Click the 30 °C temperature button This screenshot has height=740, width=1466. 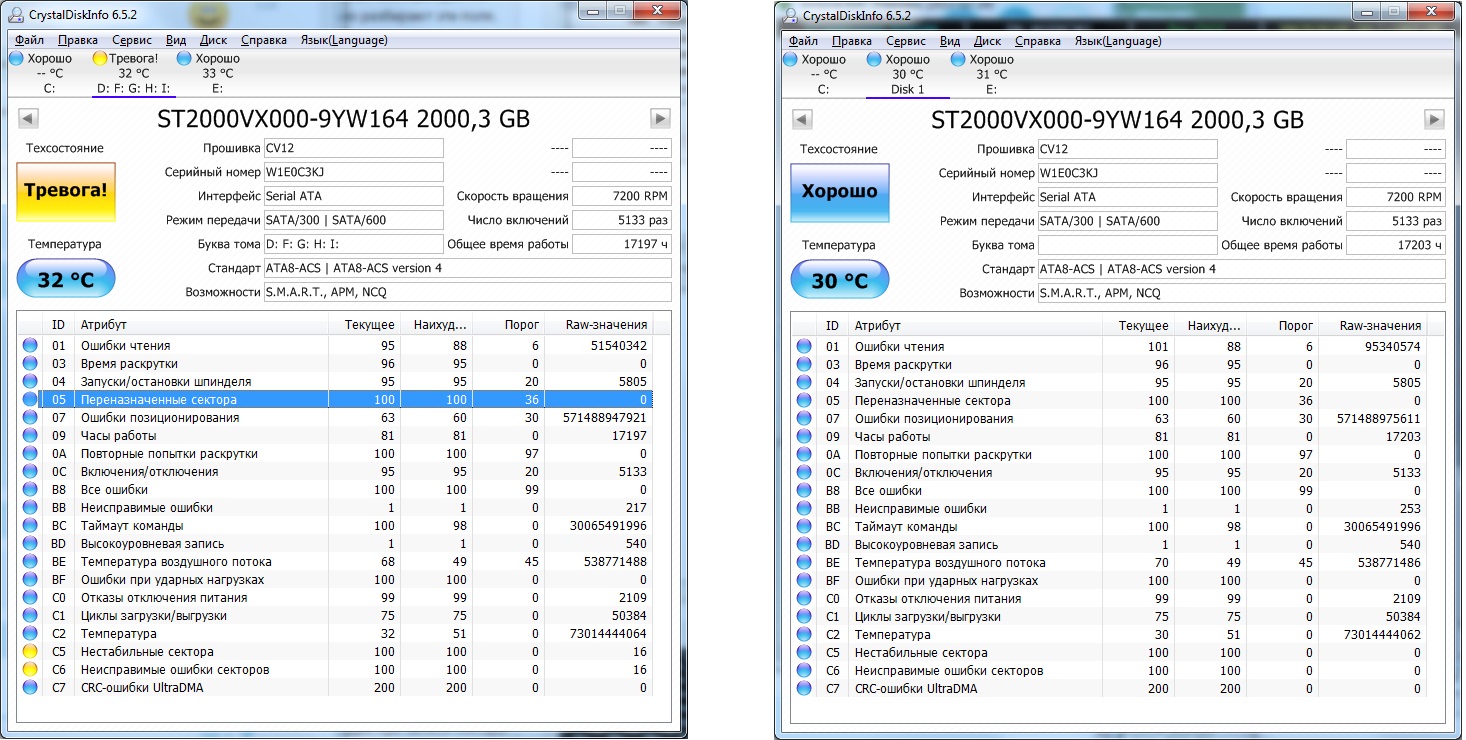(840, 280)
